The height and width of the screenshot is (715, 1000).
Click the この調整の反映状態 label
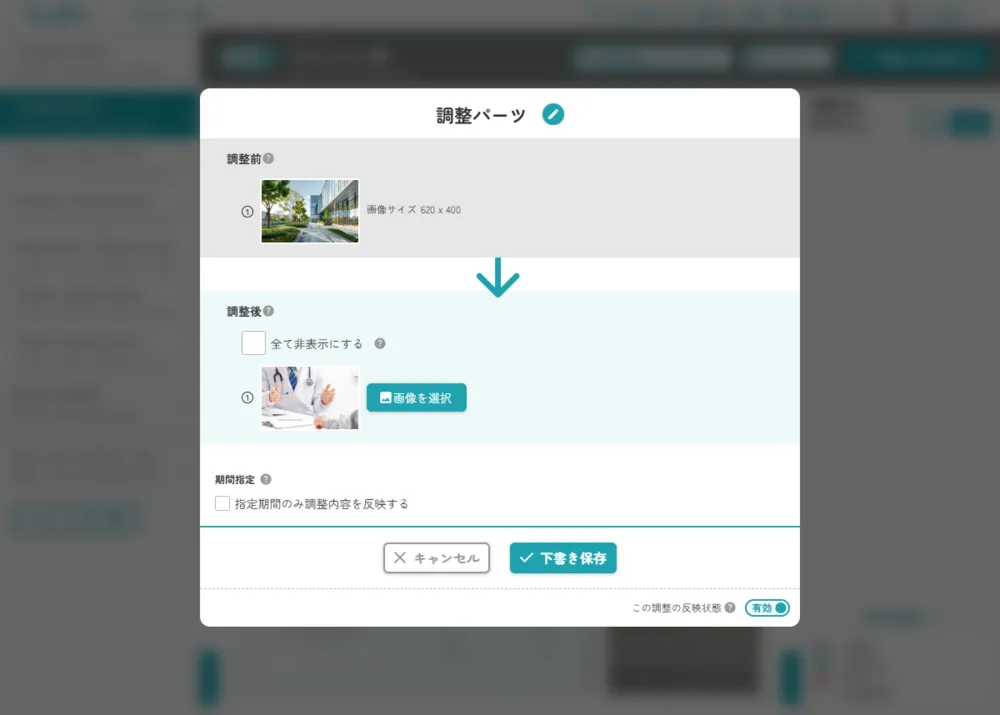pyautogui.click(x=676, y=608)
